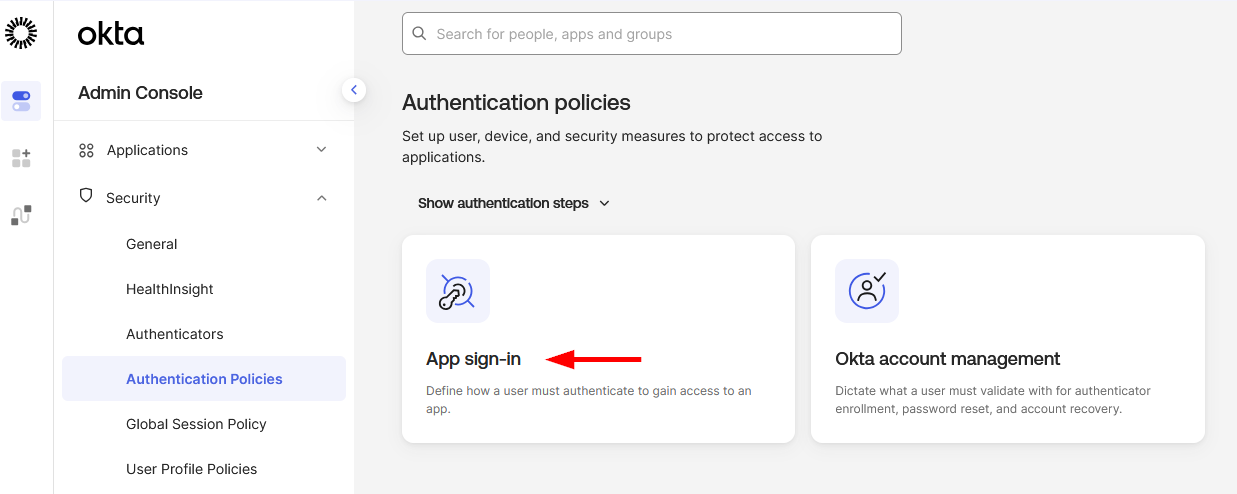Open the General security menu item
1237x494 pixels.
pos(151,244)
